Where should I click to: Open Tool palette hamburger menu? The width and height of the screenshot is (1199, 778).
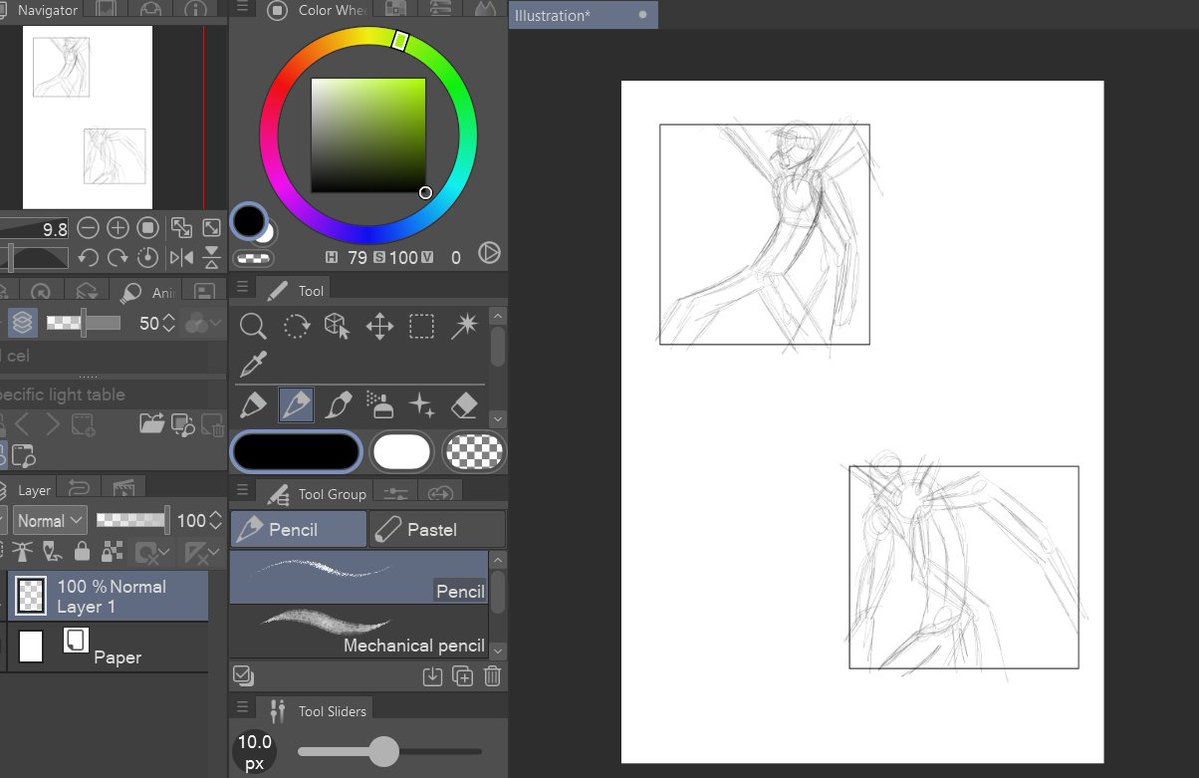(x=242, y=287)
